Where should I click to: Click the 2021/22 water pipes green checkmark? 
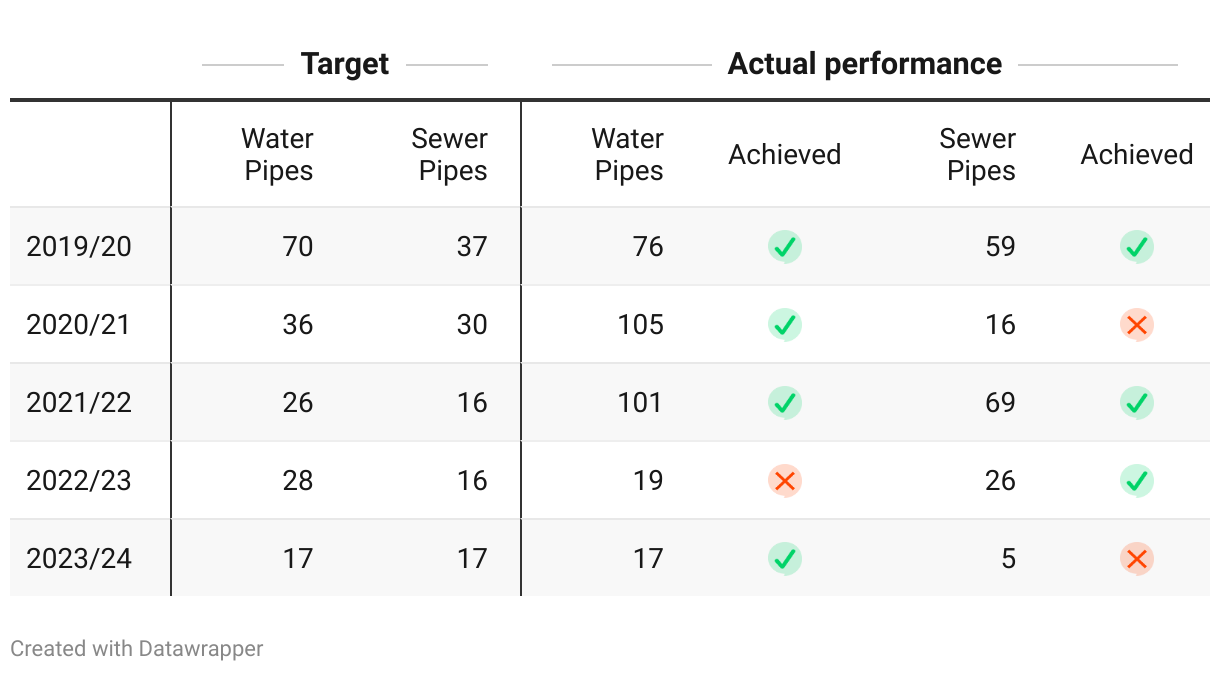(x=785, y=402)
